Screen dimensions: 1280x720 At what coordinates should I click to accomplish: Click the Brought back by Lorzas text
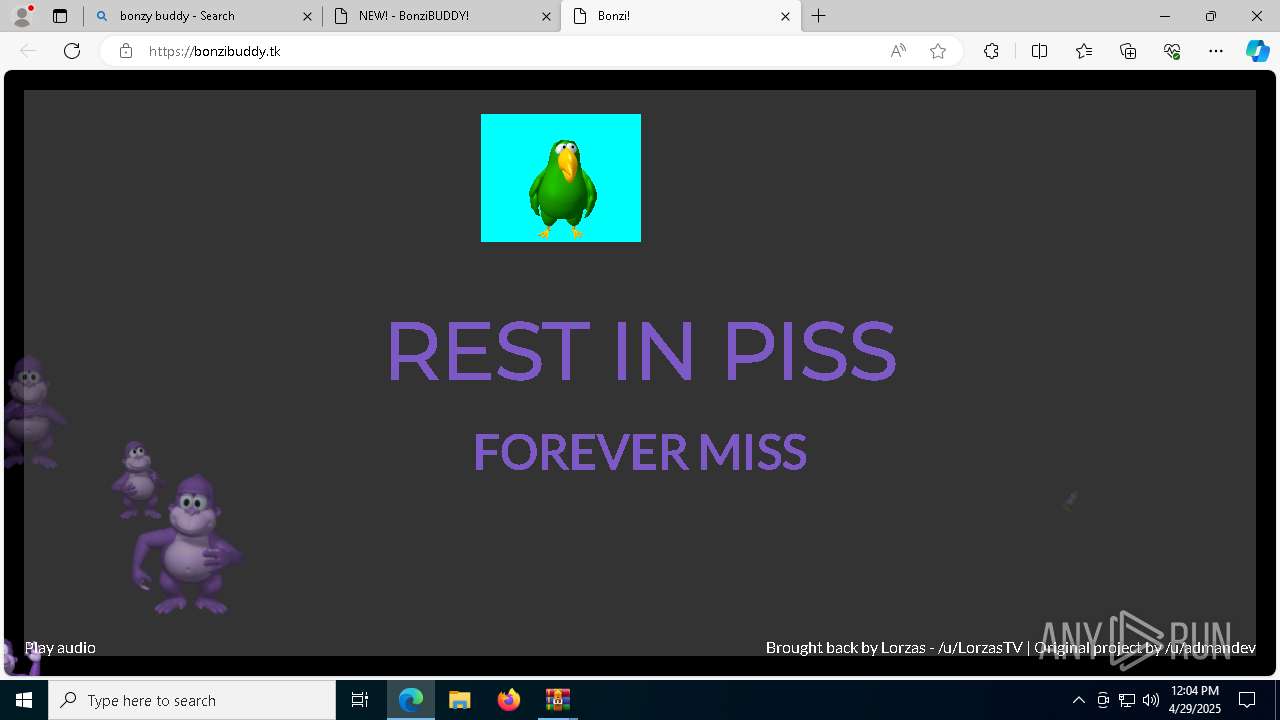(894, 648)
